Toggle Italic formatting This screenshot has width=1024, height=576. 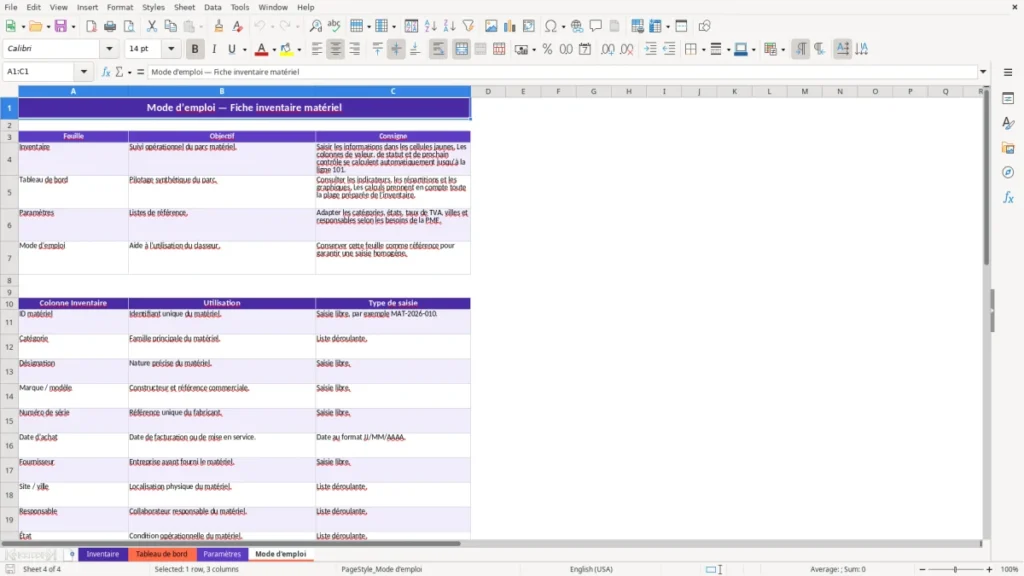tap(214, 49)
